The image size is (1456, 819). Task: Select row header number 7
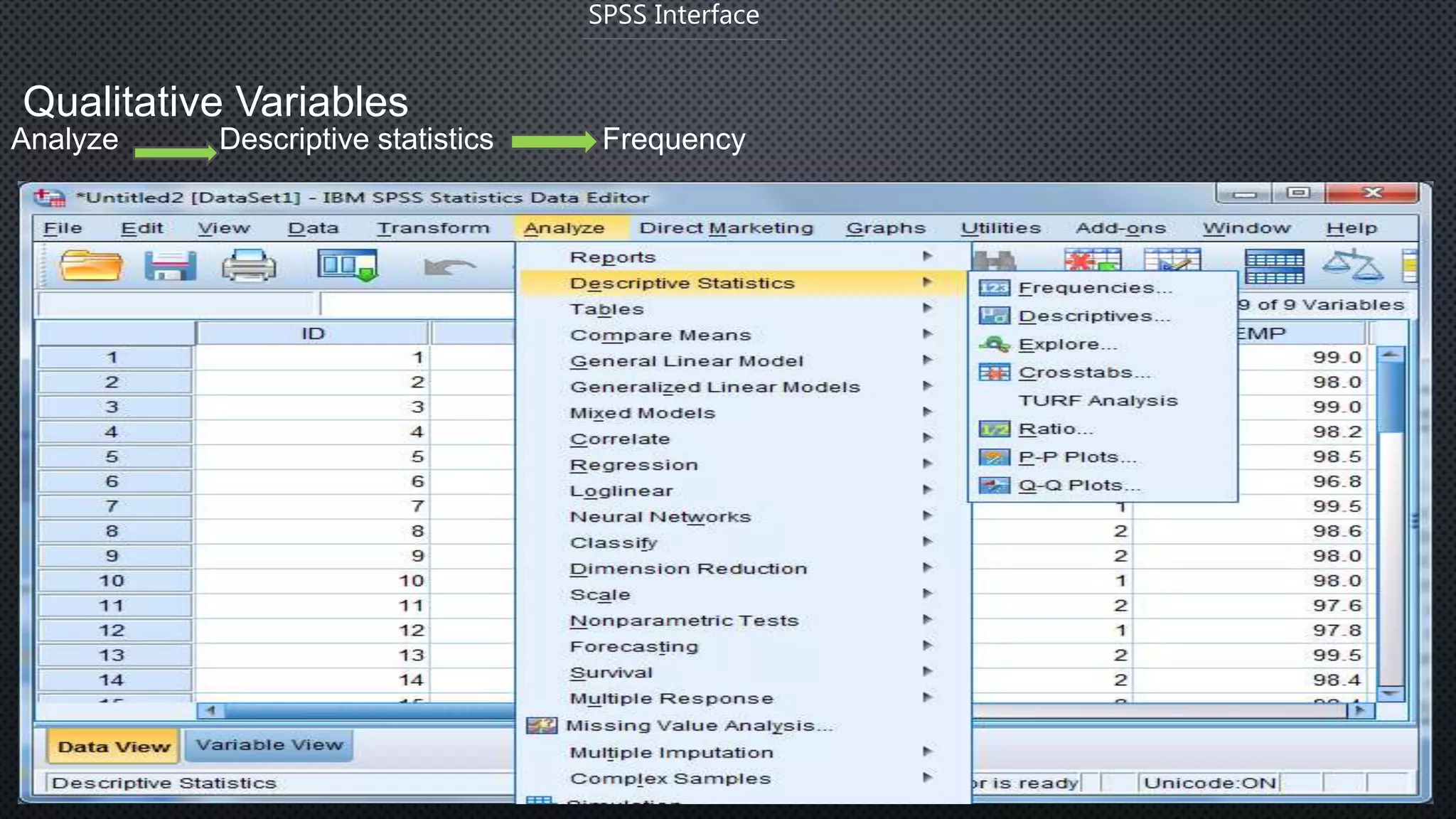[114, 506]
